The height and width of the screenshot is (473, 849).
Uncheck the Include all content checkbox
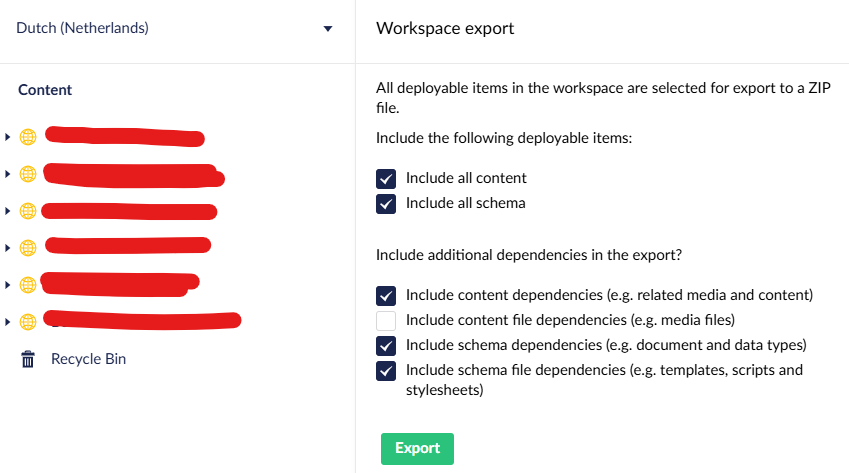click(386, 178)
